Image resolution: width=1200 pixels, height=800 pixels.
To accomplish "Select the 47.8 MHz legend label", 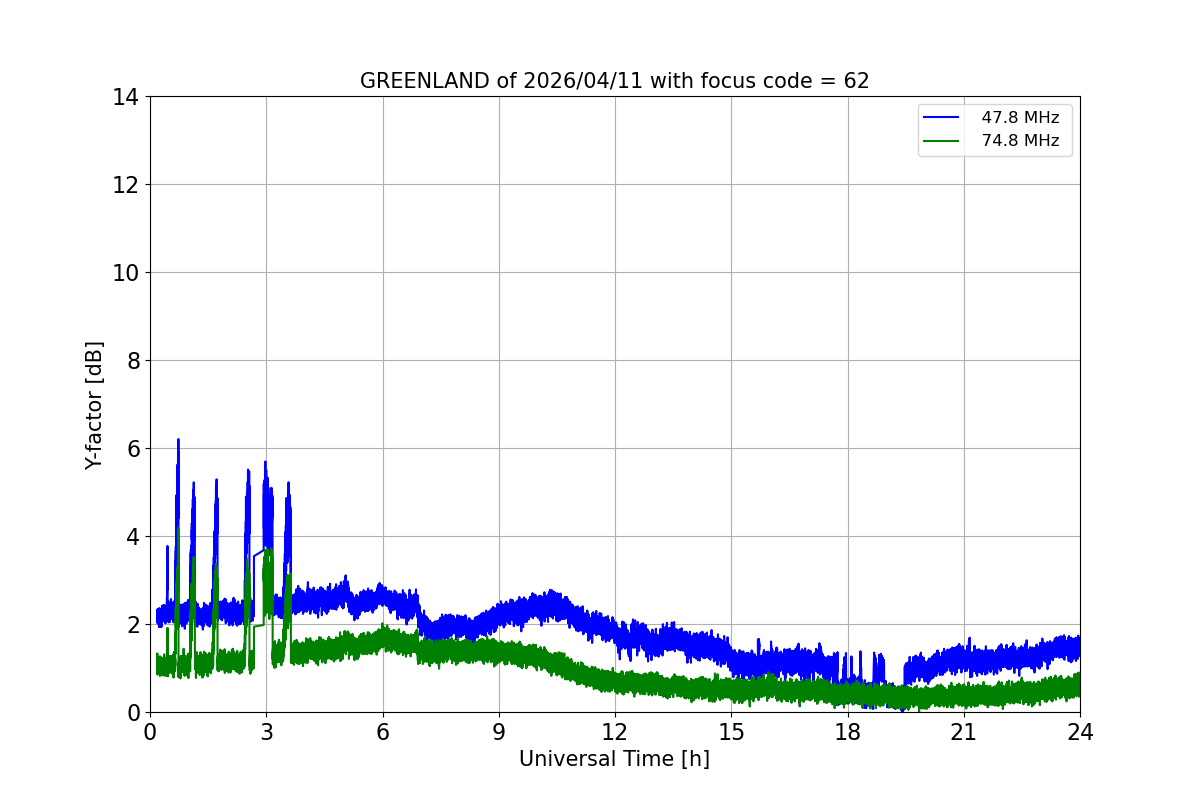I will [x=1020, y=118].
